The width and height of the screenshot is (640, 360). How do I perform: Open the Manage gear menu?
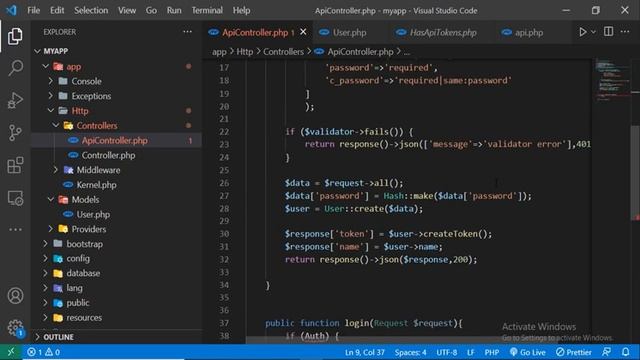coord(15,327)
